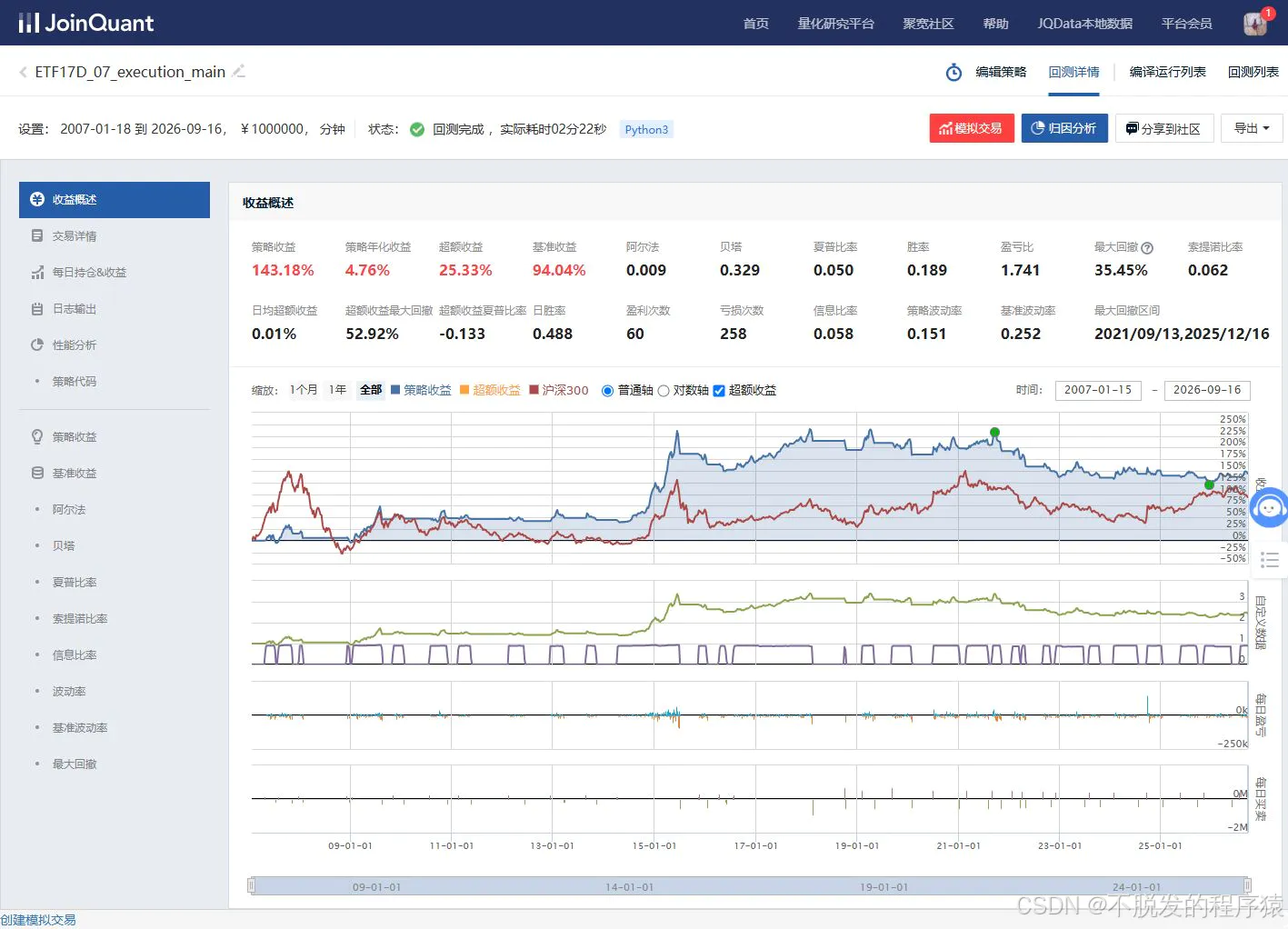Set zoom range to 1年
1288x929 pixels.
tap(338, 390)
